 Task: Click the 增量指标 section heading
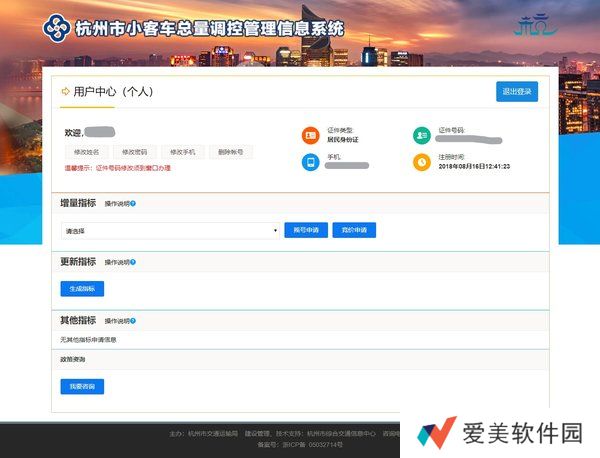click(78, 203)
